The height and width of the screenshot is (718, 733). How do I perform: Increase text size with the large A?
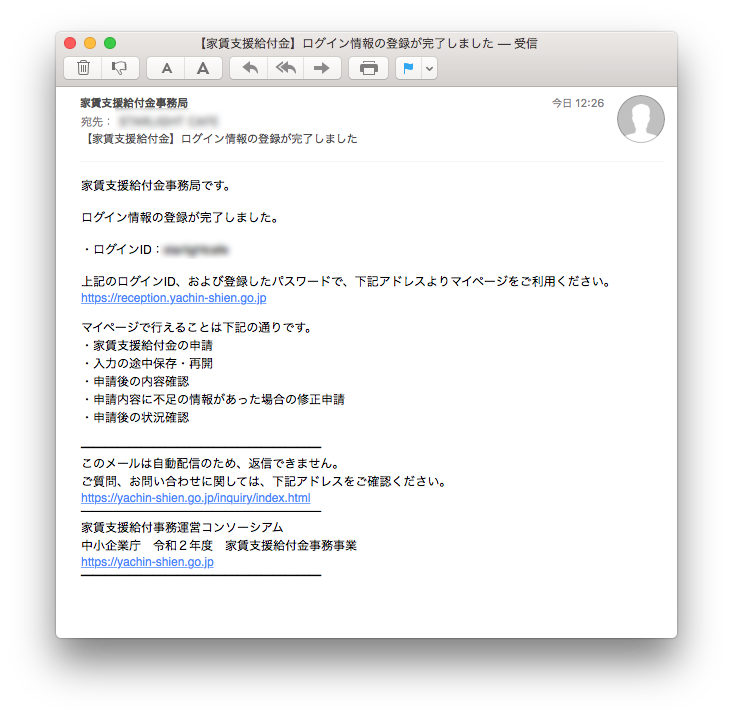click(202, 68)
